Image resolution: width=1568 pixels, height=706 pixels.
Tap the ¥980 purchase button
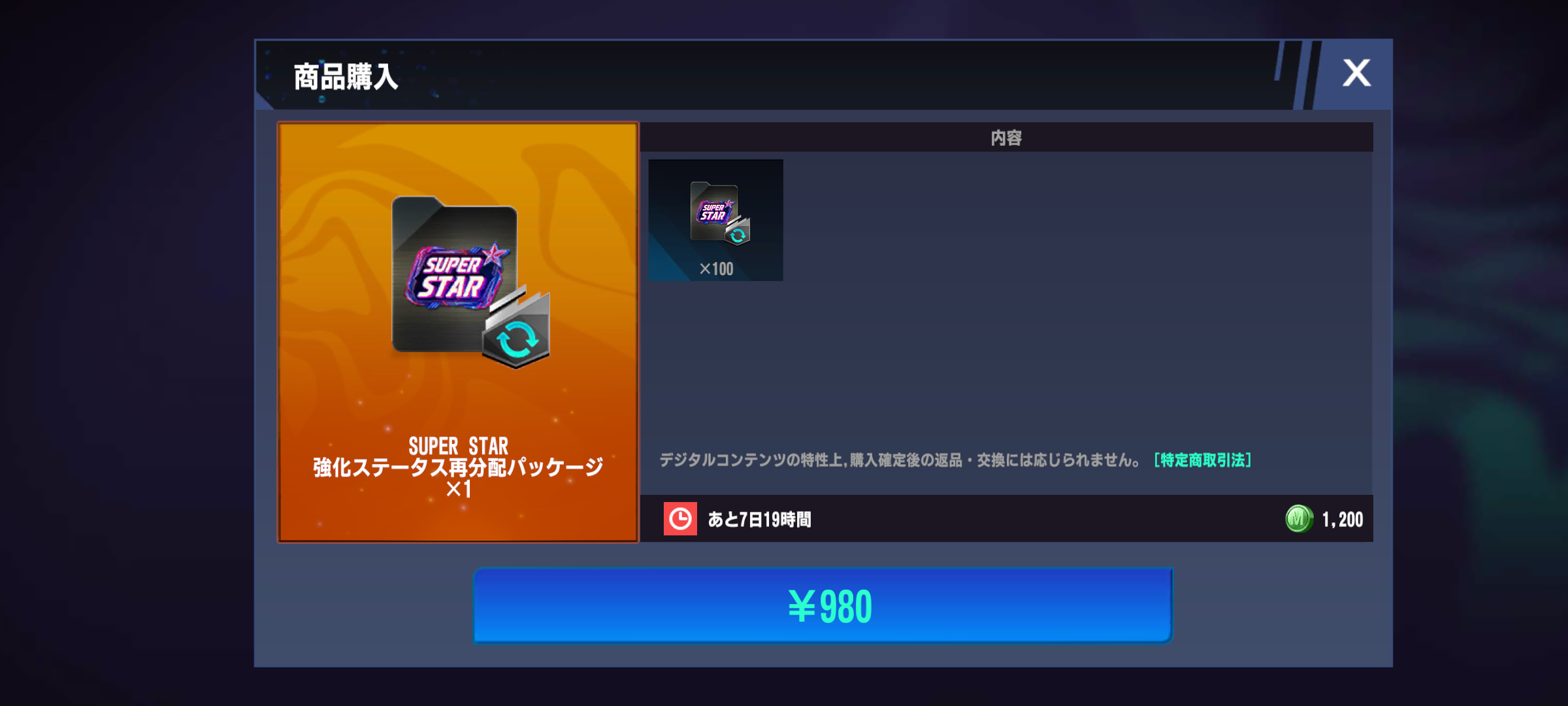(823, 606)
